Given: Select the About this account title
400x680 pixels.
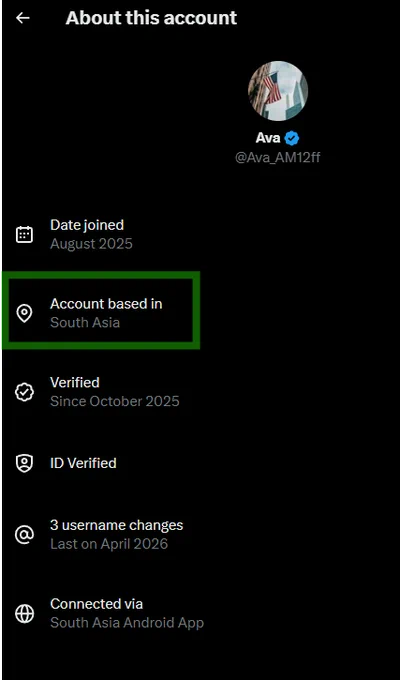Looking at the screenshot, I should [151, 18].
